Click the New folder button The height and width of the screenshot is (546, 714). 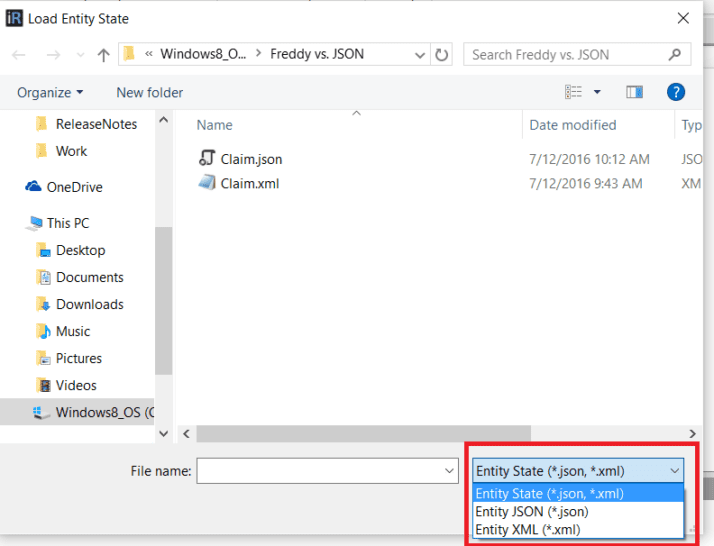(x=149, y=92)
